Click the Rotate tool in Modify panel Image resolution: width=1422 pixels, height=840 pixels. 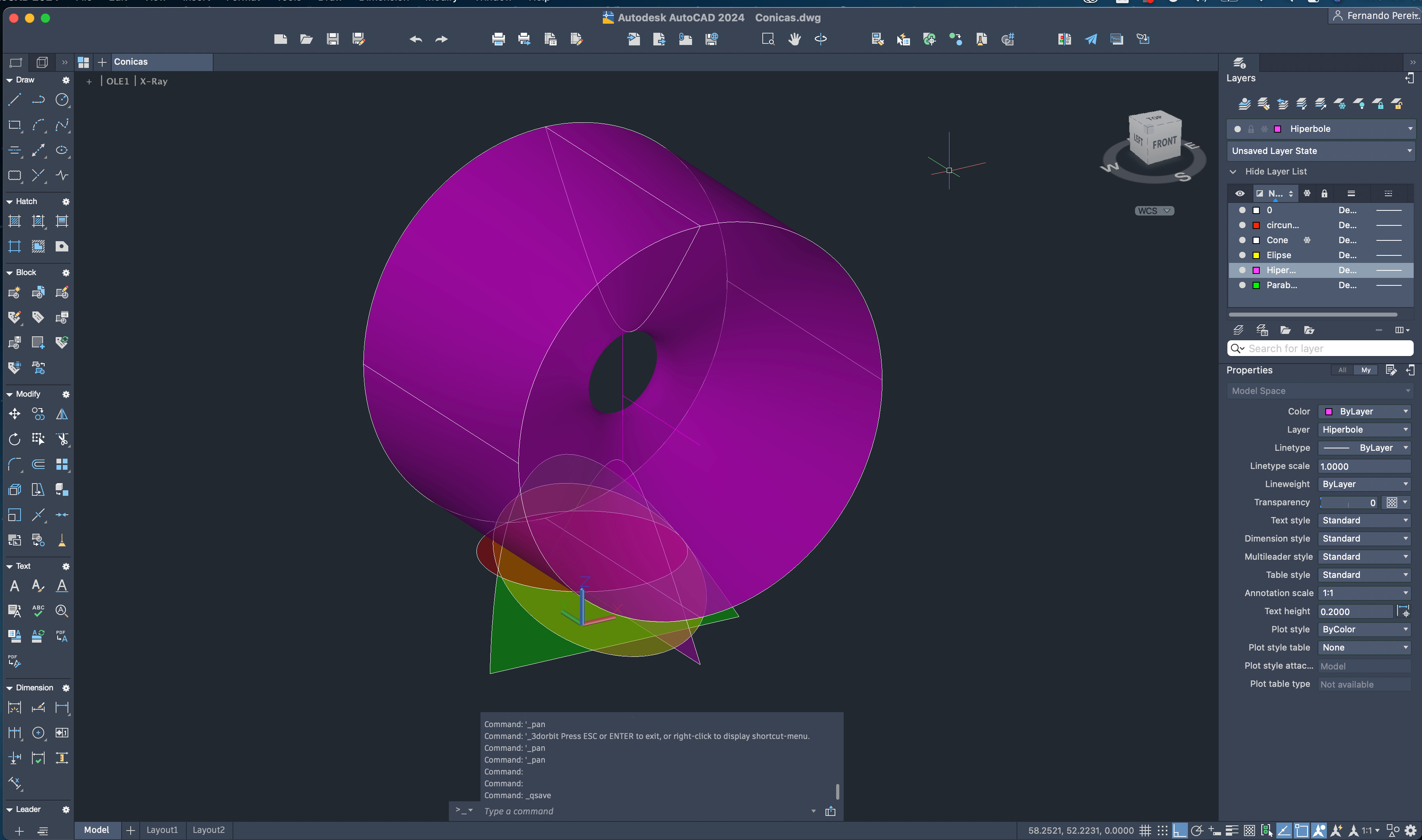coord(14,439)
